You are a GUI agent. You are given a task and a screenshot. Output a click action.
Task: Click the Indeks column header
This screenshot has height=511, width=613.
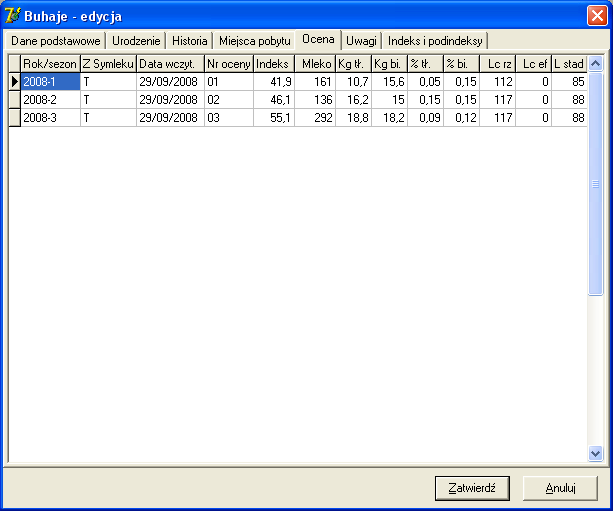pyautogui.click(x=274, y=64)
